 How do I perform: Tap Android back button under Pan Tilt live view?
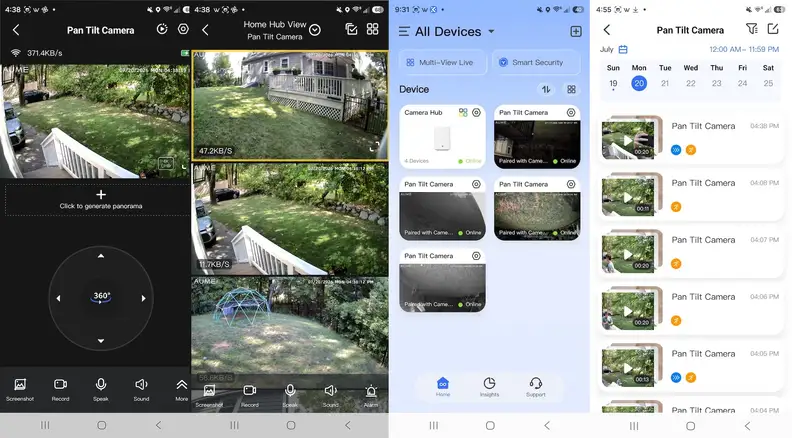click(158, 425)
